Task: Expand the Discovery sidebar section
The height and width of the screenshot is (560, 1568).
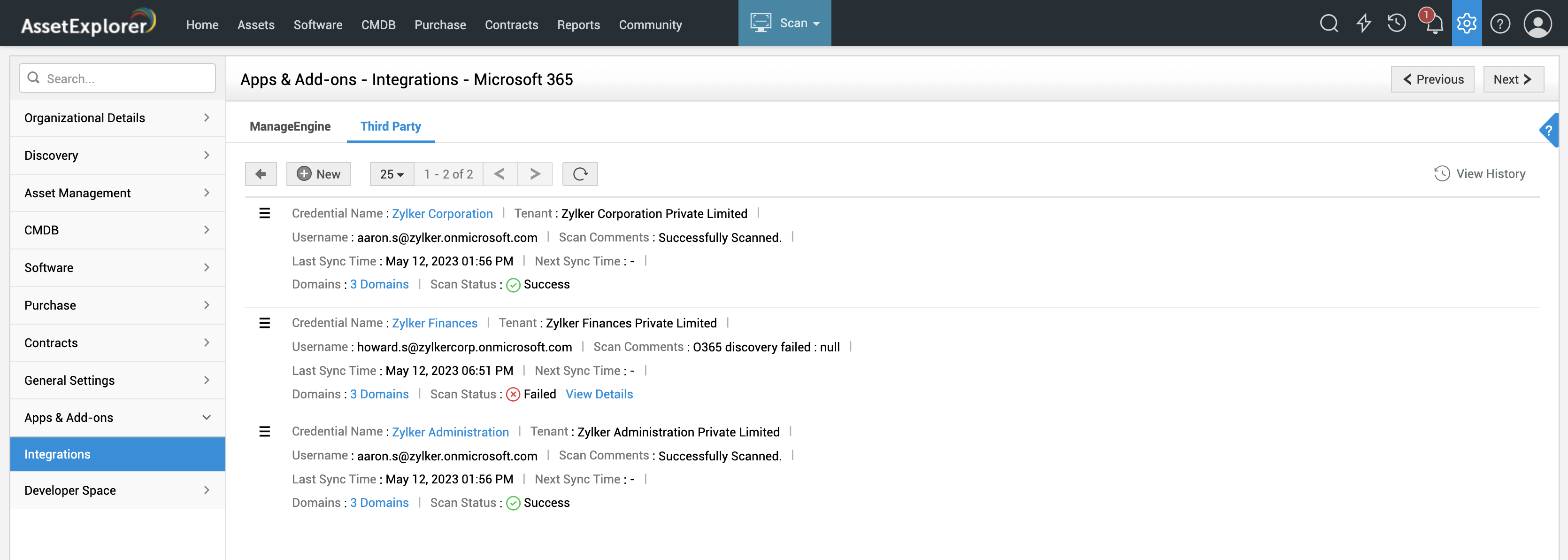Action: (117, 156)
